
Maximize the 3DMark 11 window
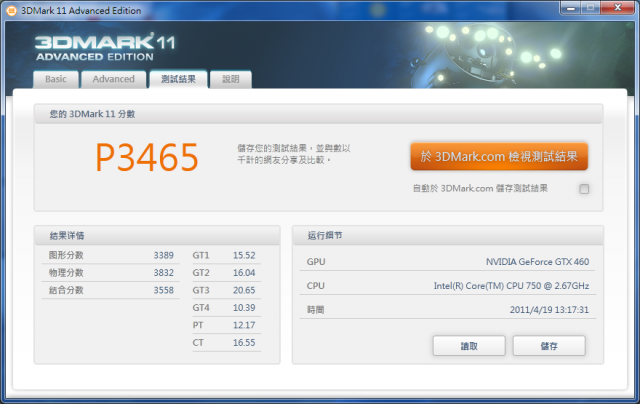point(590,8)
